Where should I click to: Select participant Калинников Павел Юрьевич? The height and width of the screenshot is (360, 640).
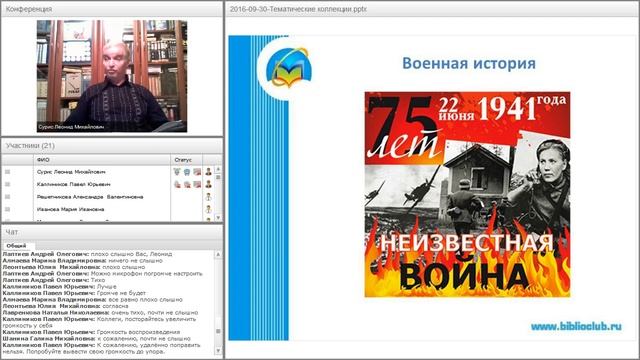click(x=73, y=184)
